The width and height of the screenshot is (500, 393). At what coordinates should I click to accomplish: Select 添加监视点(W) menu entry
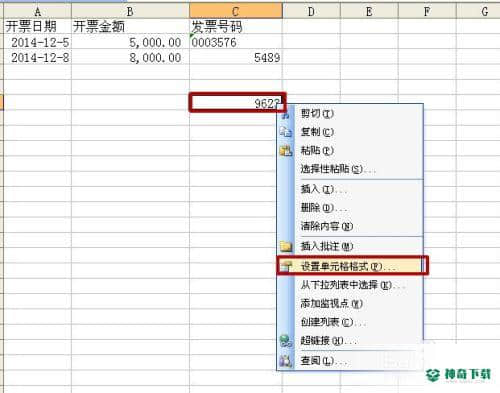coord(350,303)
